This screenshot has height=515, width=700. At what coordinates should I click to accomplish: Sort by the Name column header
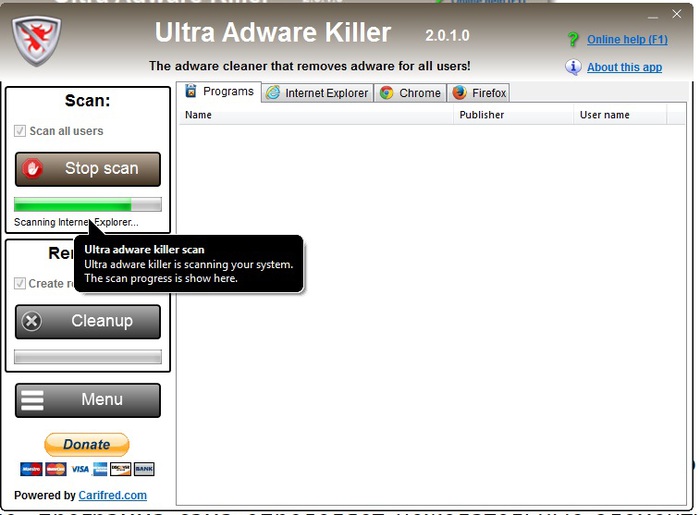316,115
